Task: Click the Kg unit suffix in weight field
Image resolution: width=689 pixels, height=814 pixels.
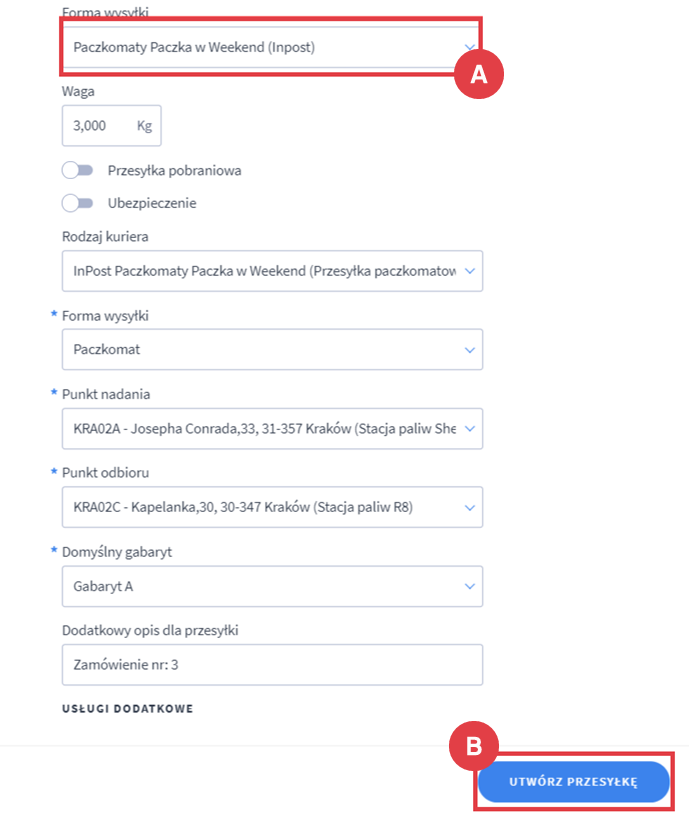Action: [145, 126]
